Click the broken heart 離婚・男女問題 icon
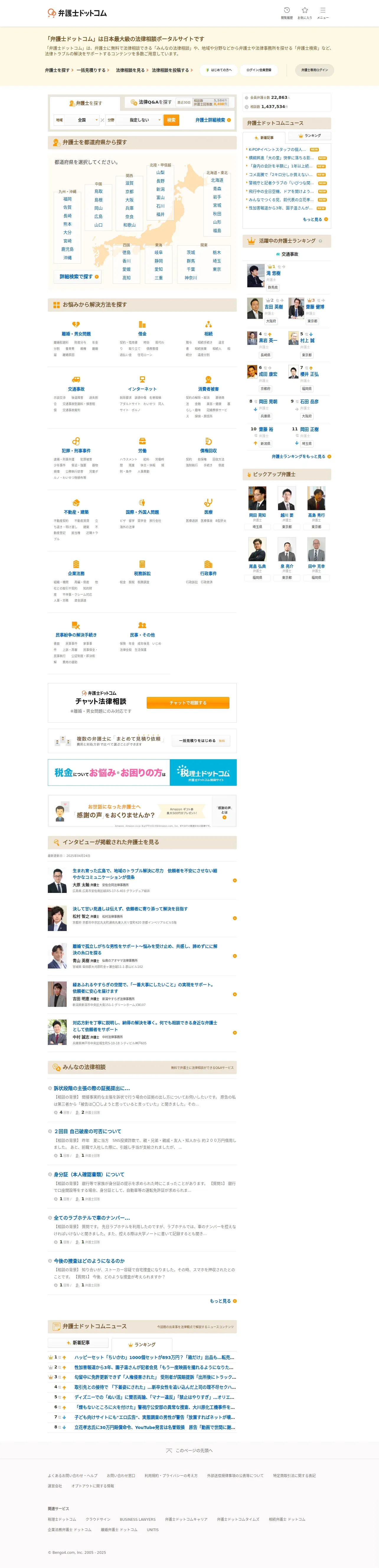The width and height of the screenshot is (379, 1568). point(76,324)
